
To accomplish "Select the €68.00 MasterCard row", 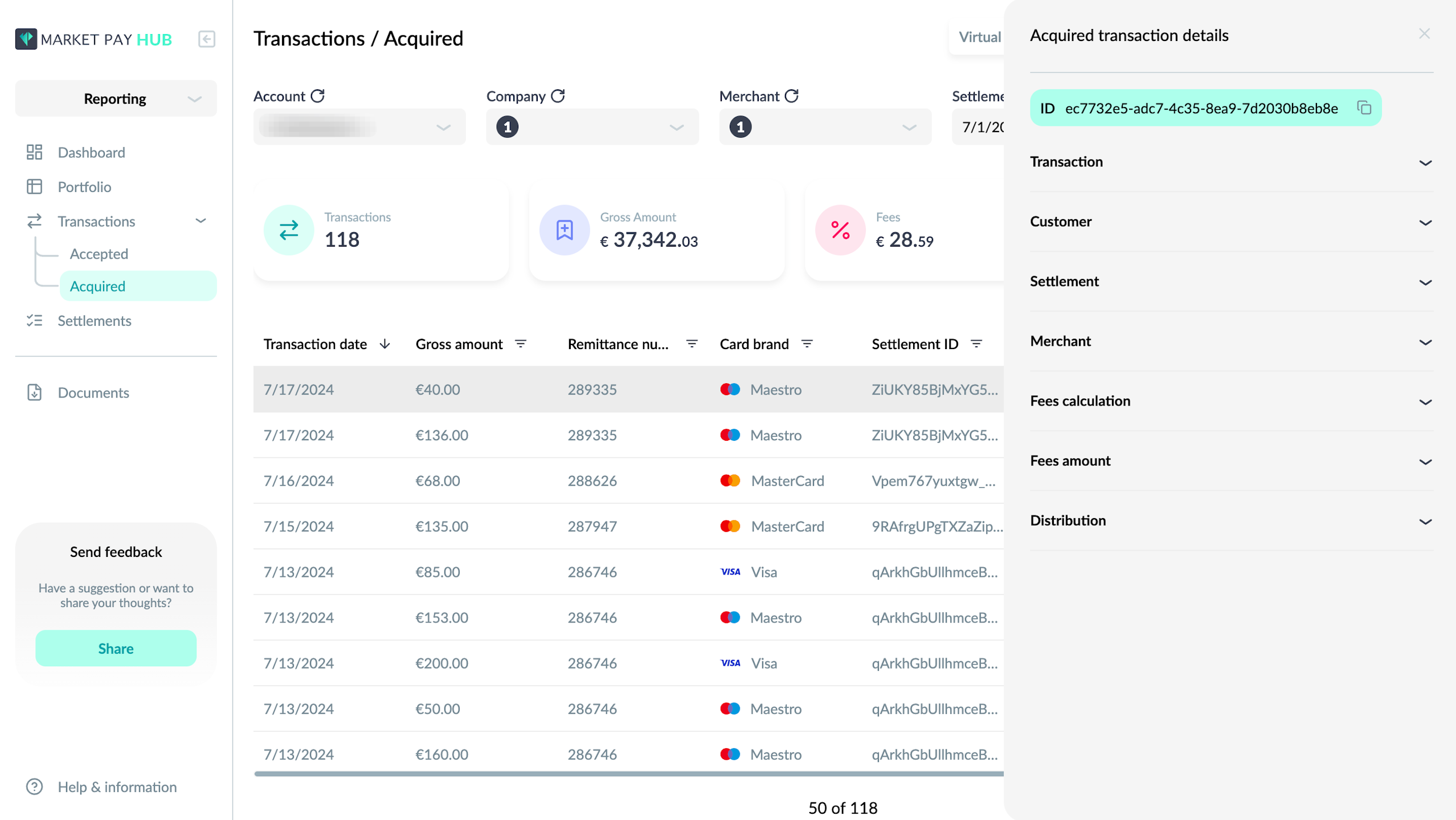I will click(628, 481).
